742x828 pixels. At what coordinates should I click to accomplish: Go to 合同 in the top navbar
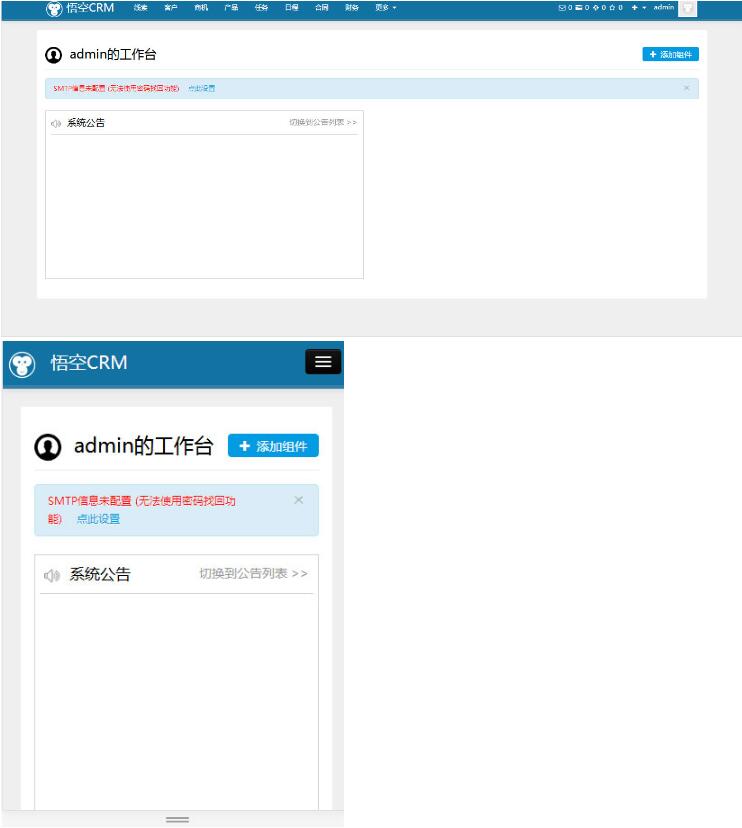pyautogui.click(x=321, y=8)
